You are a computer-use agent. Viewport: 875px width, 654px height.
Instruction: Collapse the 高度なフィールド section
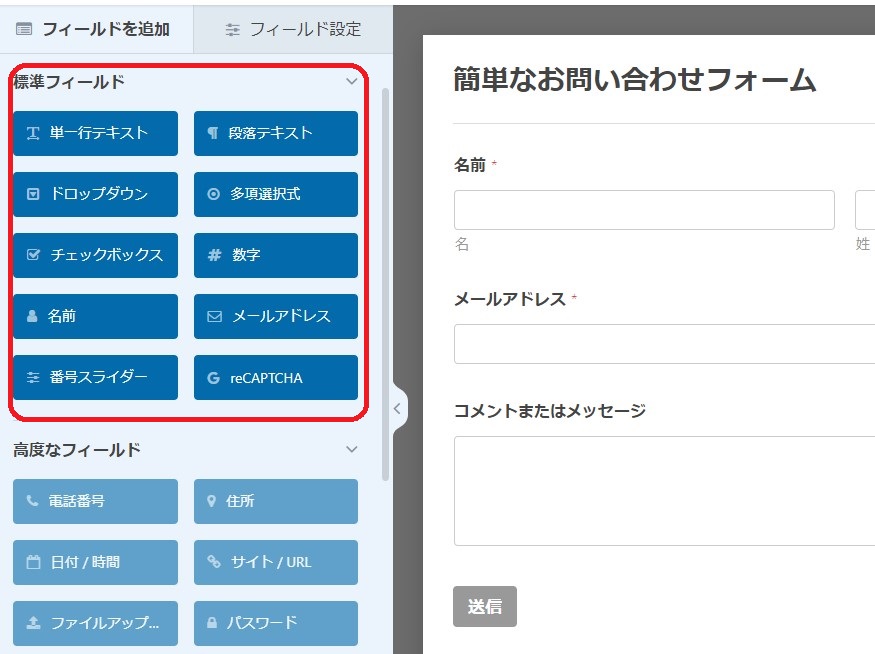351,450
